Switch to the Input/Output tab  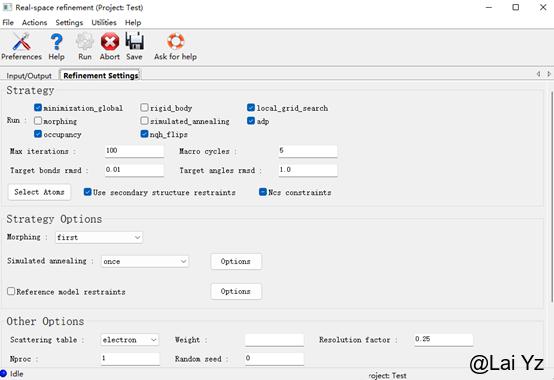pos(29,76)
